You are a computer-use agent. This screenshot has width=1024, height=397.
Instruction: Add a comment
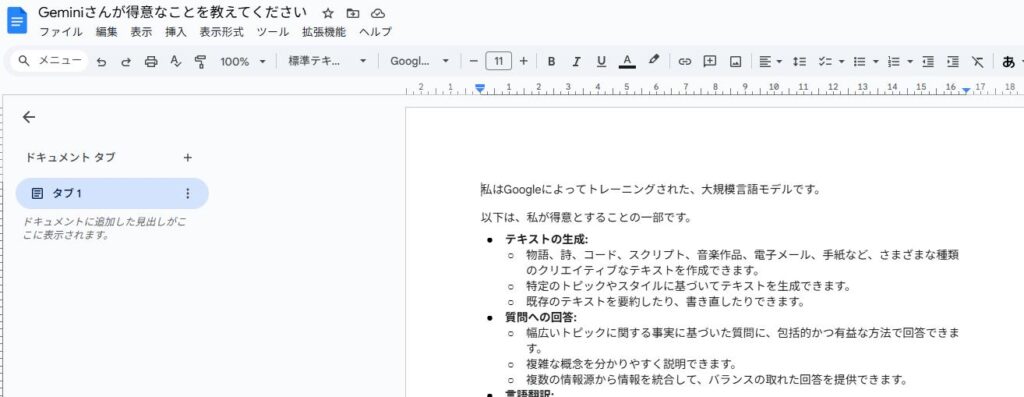coord(710,61)
